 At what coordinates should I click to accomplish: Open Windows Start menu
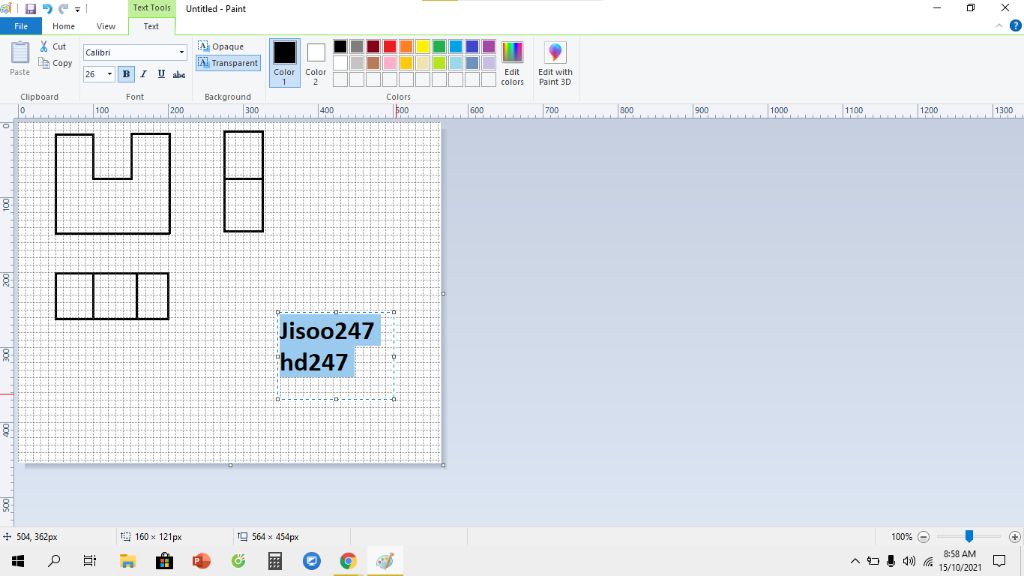coord(18,561)
